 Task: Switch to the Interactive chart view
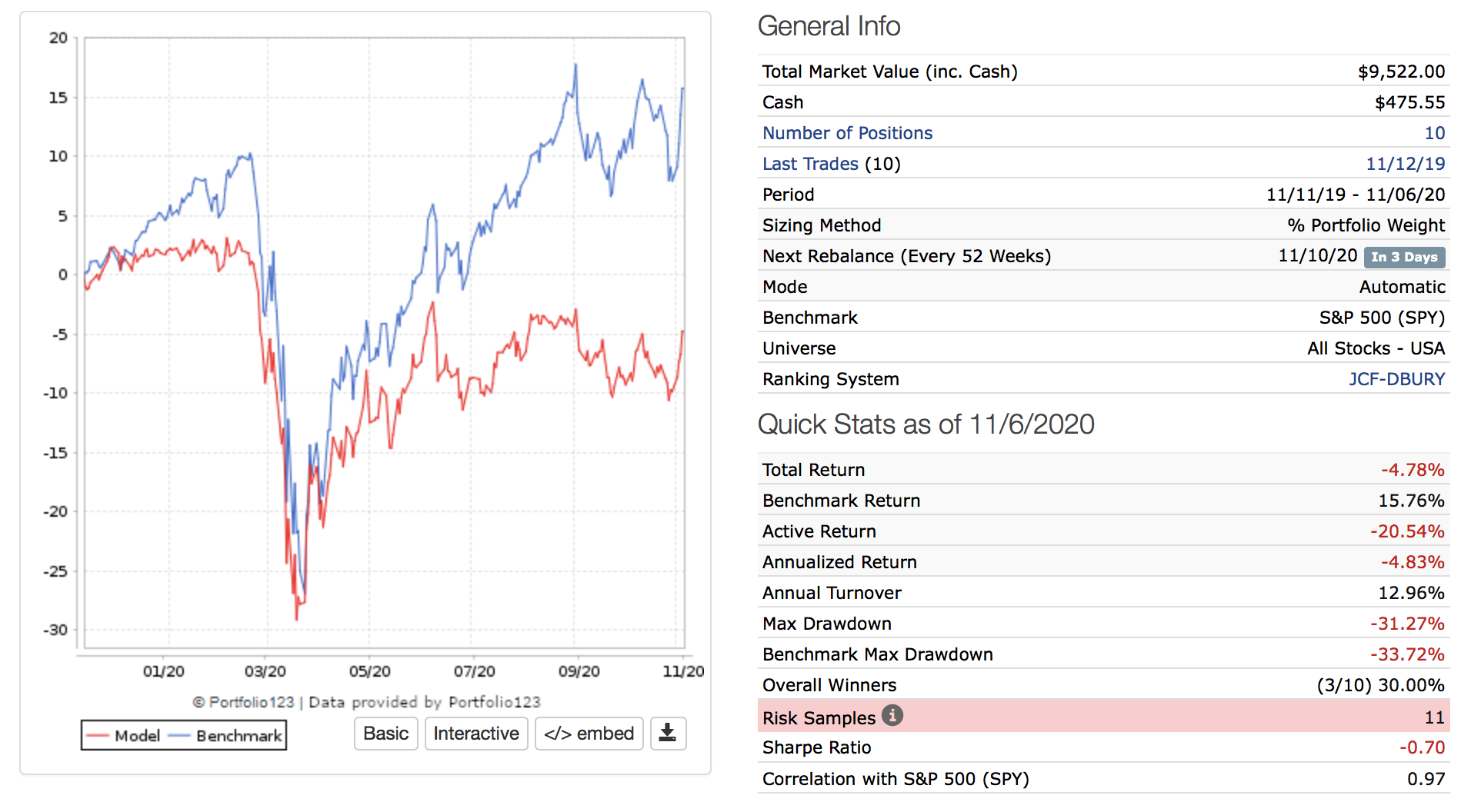475,734
